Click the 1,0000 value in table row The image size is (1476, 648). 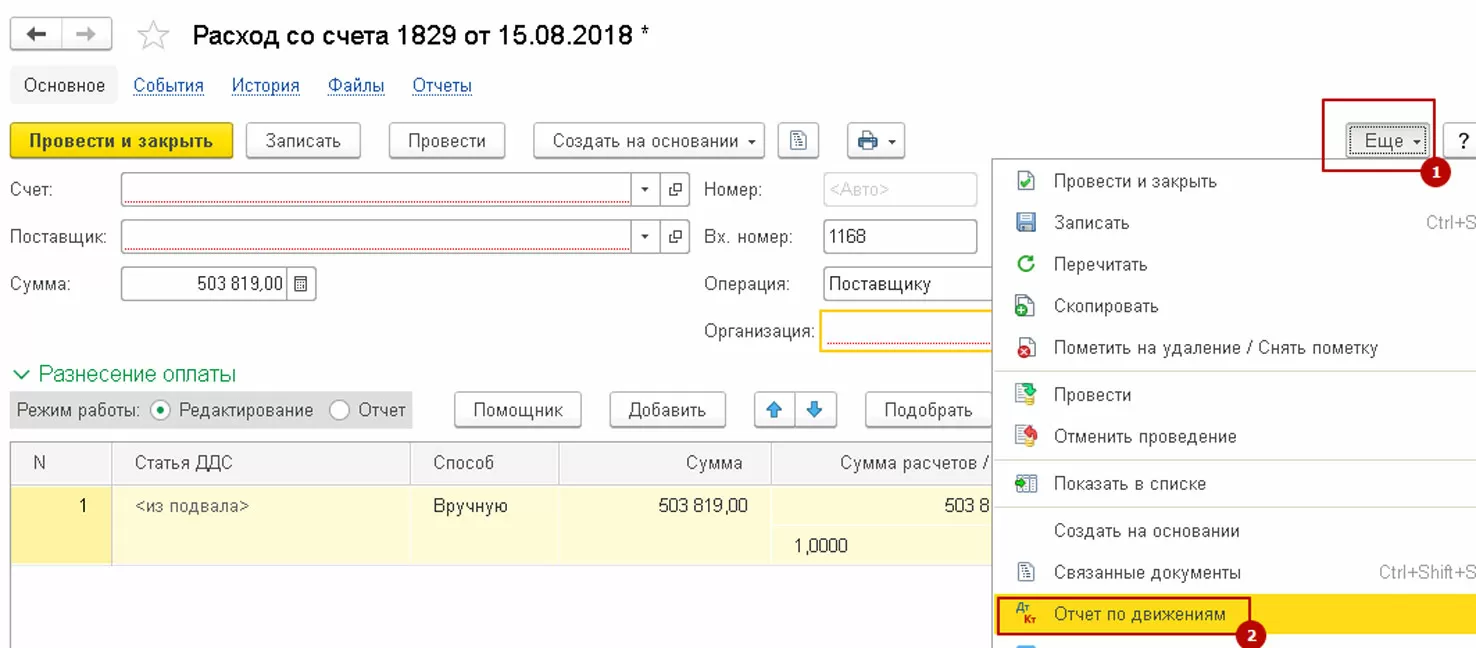pos(821,546)
